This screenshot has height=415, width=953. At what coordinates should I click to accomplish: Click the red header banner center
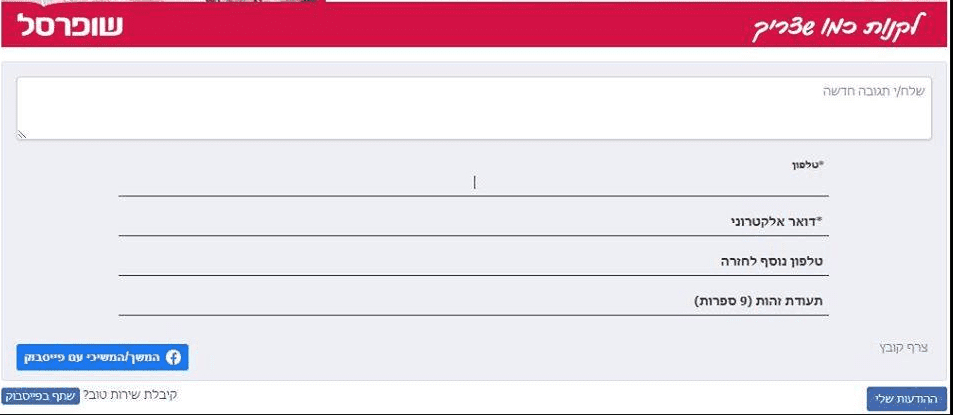point(476,25)
